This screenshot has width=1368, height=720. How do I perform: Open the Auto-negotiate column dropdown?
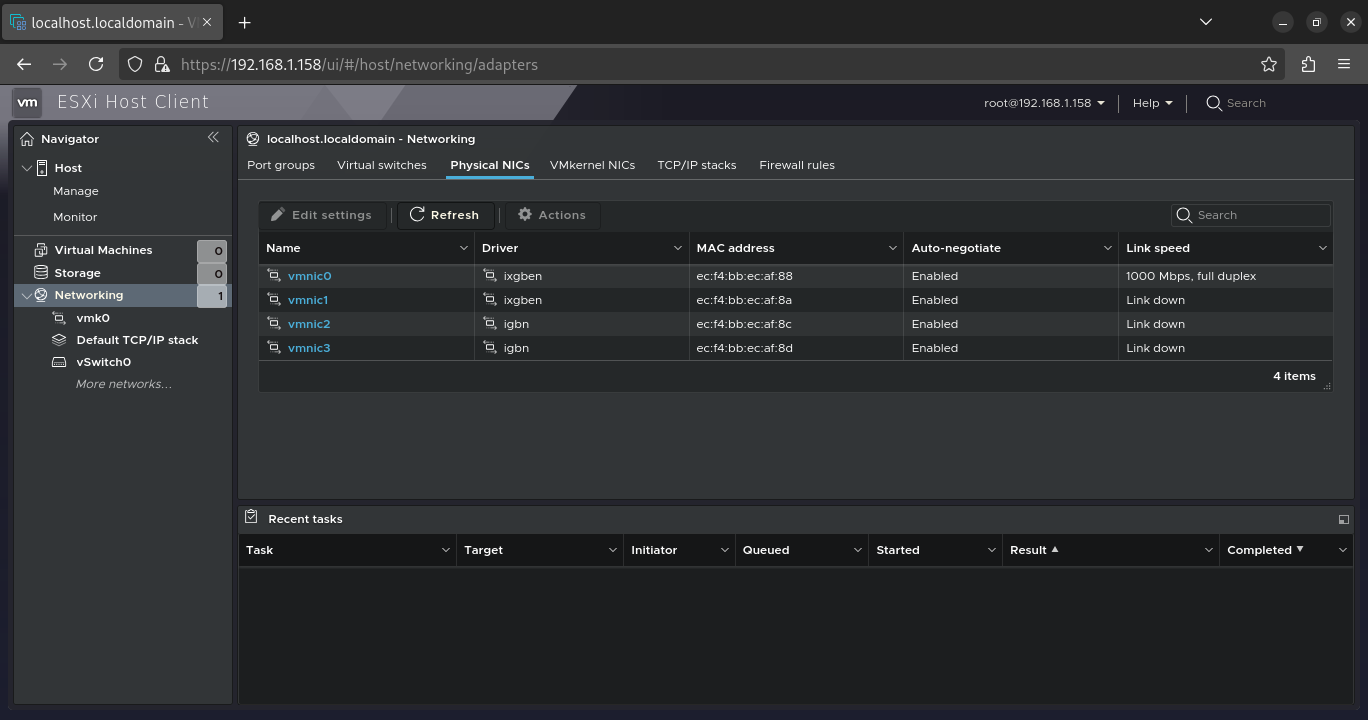1108,248
